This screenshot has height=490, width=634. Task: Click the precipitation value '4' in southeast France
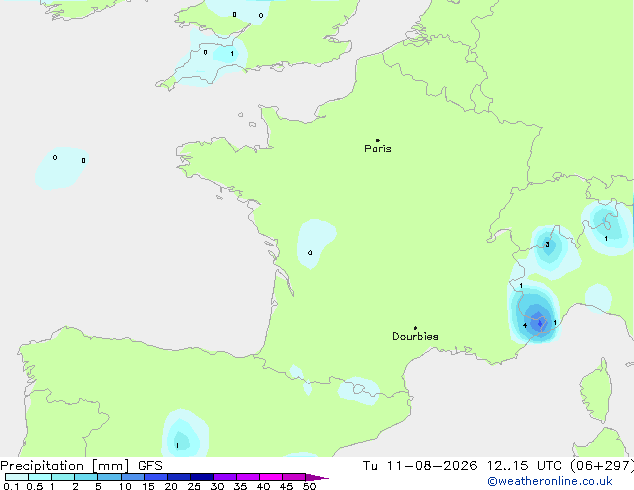(x=525, y=325)
